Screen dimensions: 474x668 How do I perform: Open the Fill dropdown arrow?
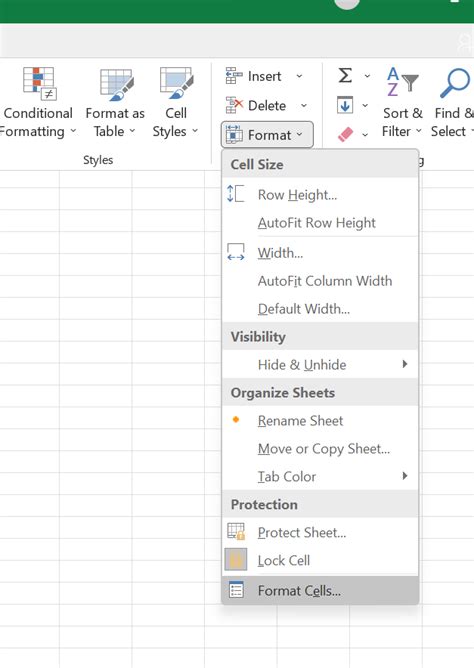(365, 105)
